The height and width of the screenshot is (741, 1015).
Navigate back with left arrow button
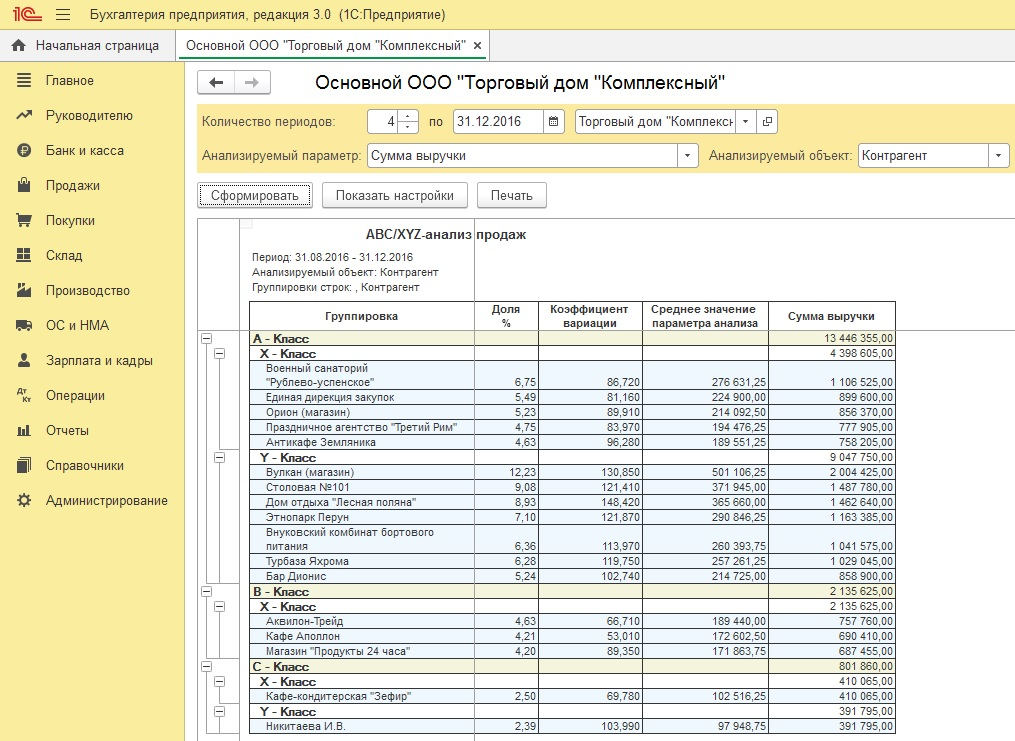tap(216, 82)
